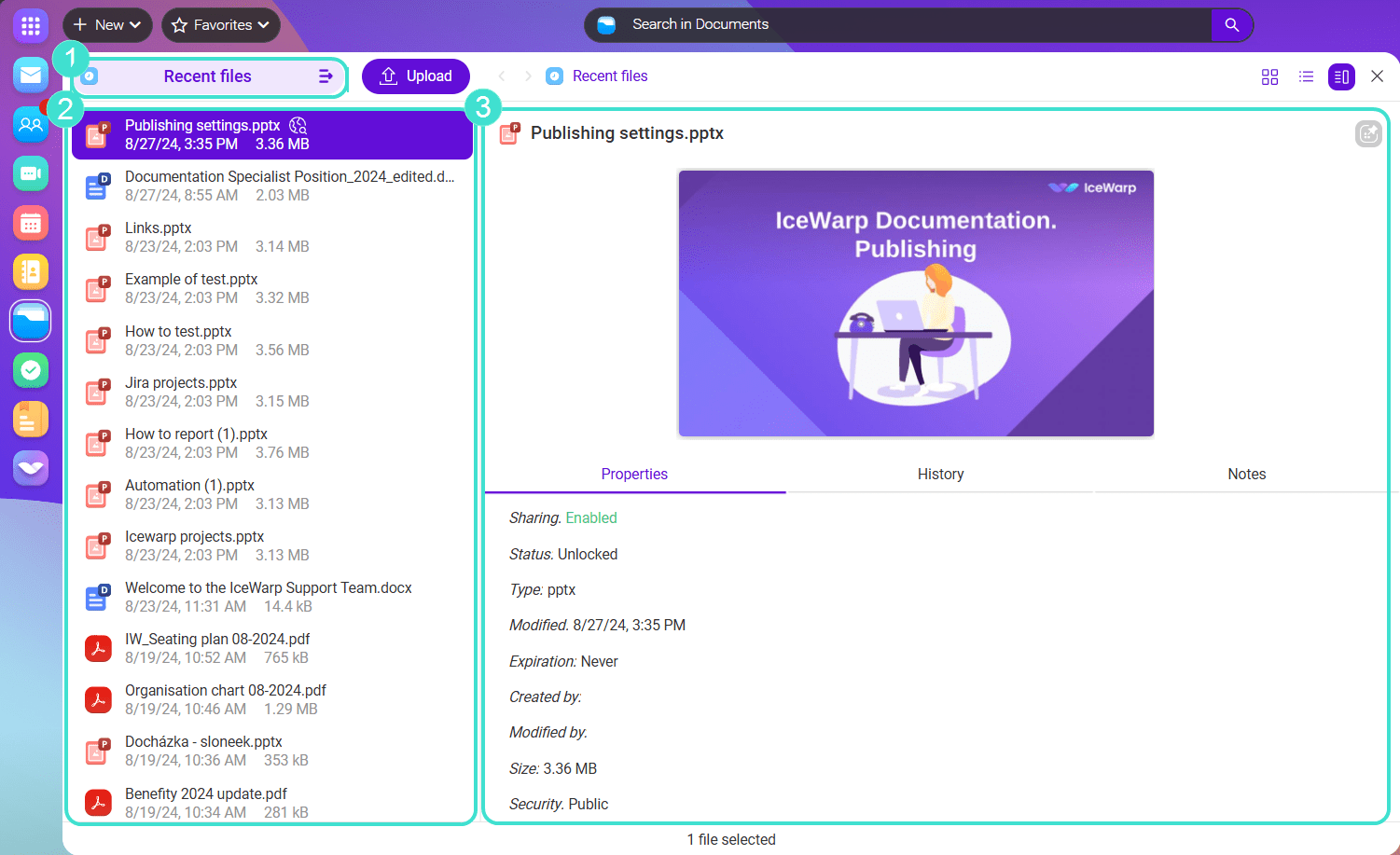Open the Contacts app in sidebar
The height and width of the screenshot is (855, 1400).
point(31,124)
